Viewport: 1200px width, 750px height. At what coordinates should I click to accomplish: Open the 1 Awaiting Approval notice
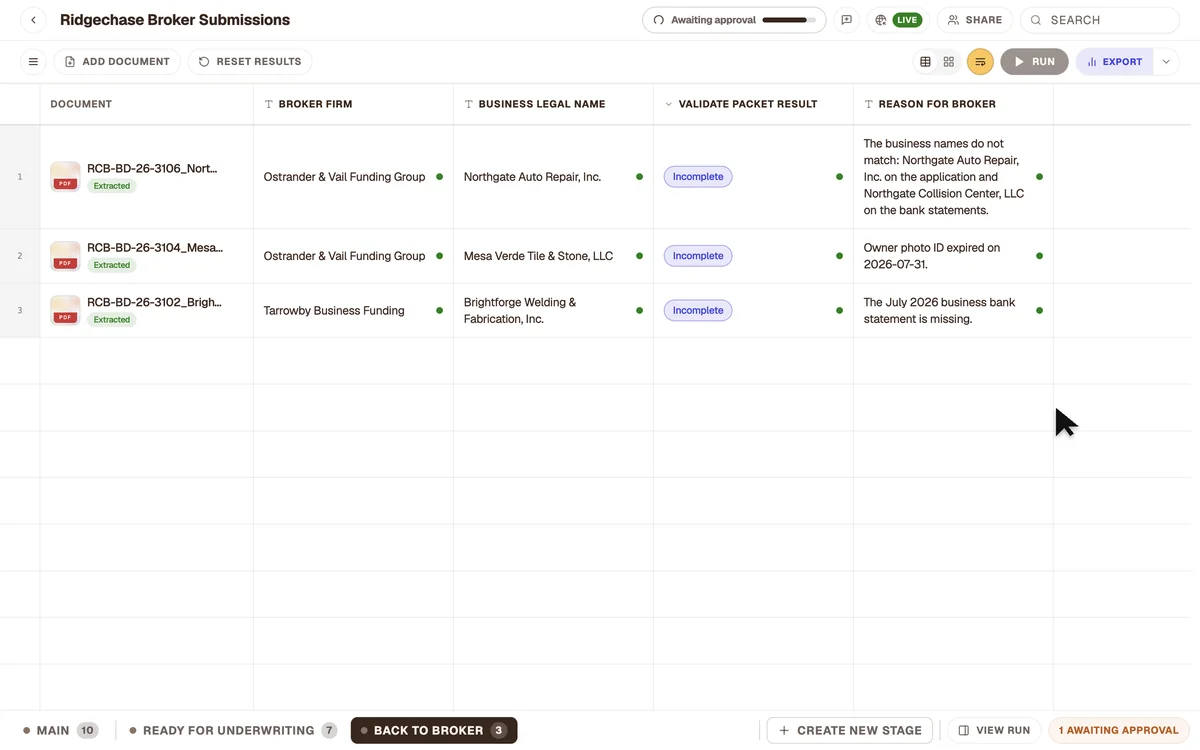click(x=1119, y=731)
